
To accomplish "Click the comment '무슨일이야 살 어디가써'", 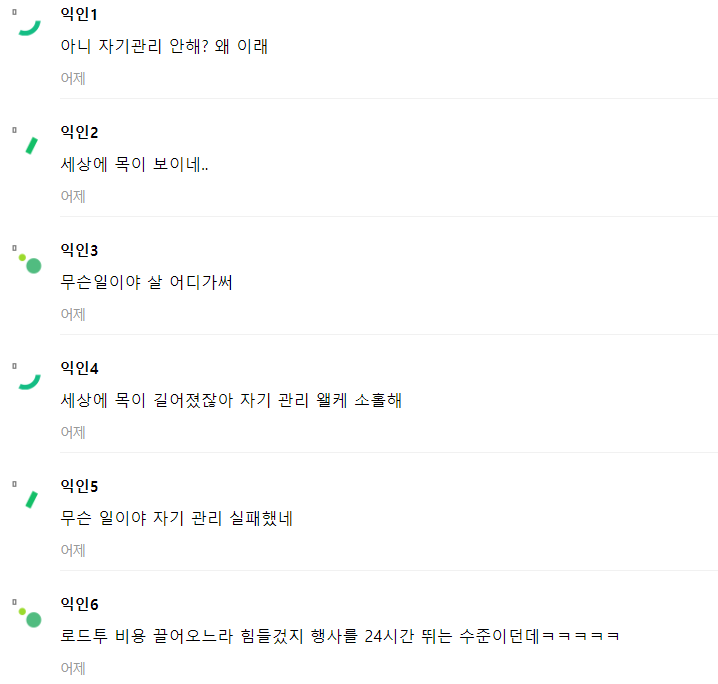I will [x=147, y=282].
